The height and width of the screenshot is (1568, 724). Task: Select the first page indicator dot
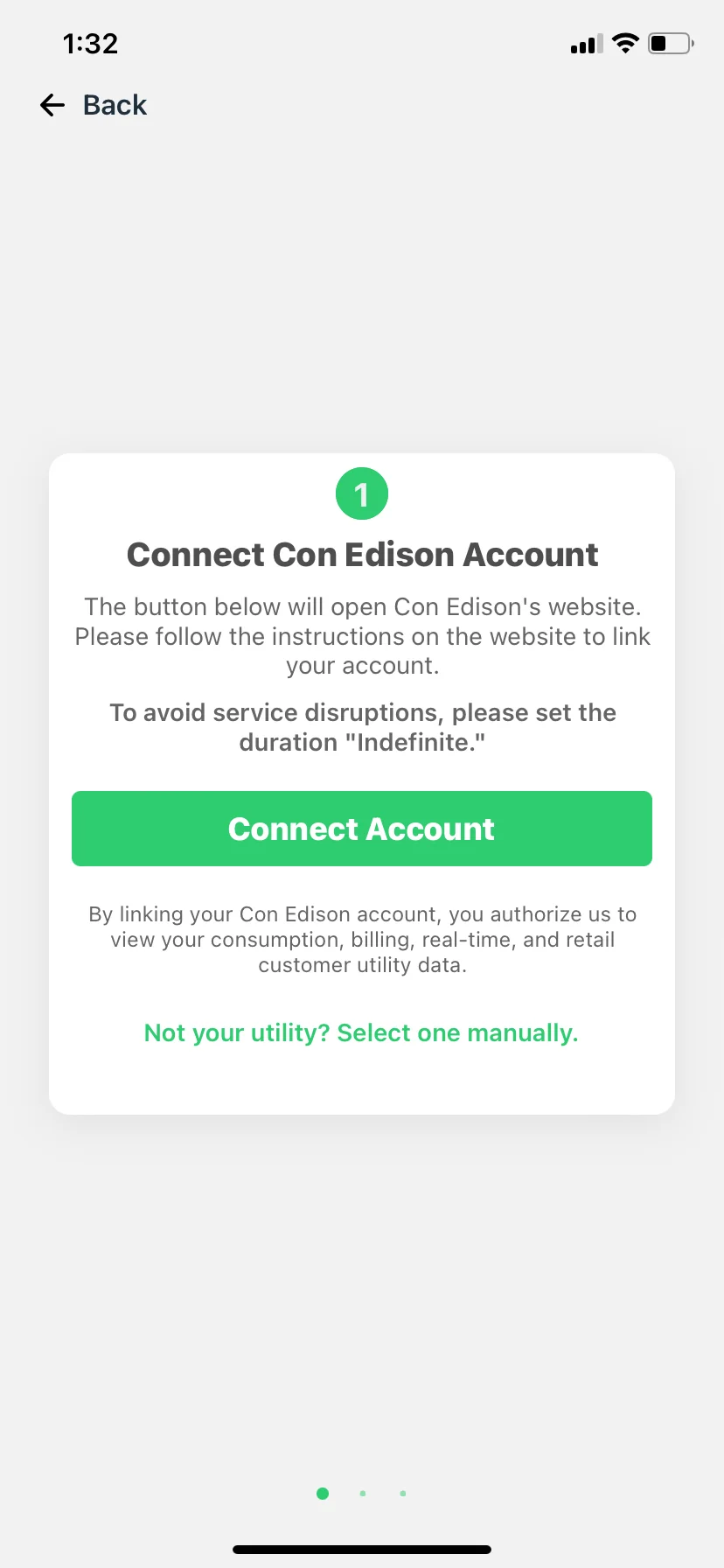(x=323, y=1494)
